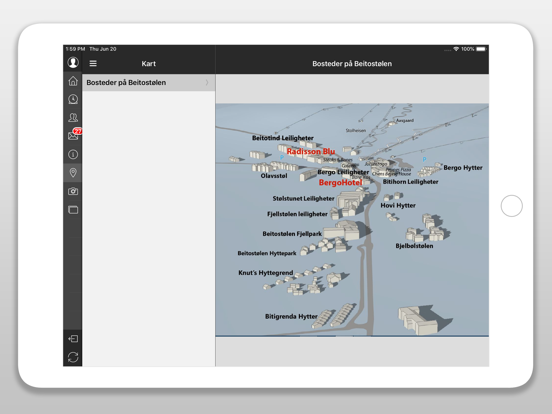Click the Aasgaard label on the map
Screen dimensions: 552x414
(x=405, y=120)
